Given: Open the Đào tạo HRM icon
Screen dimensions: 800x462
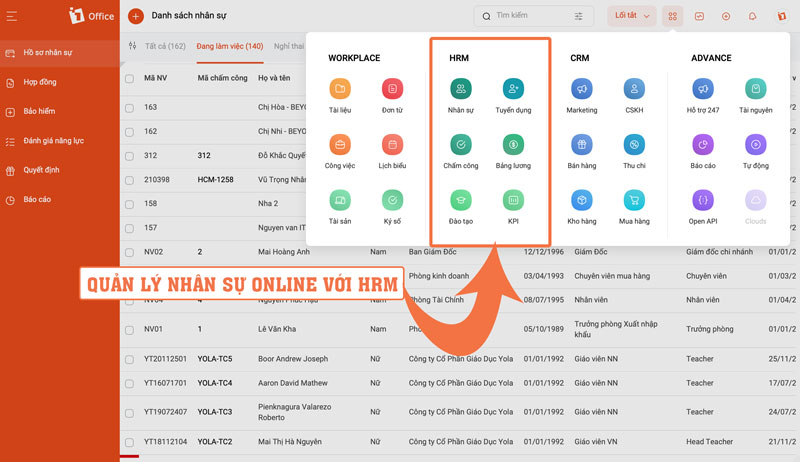Looking at the screenshot, I should tap(461, 200).
